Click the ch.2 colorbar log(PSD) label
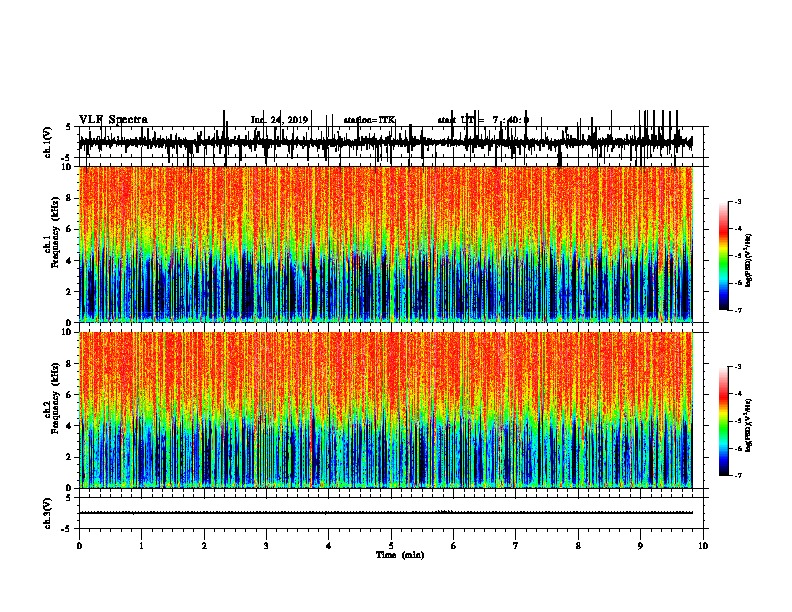792x612 pixels. 749,425
